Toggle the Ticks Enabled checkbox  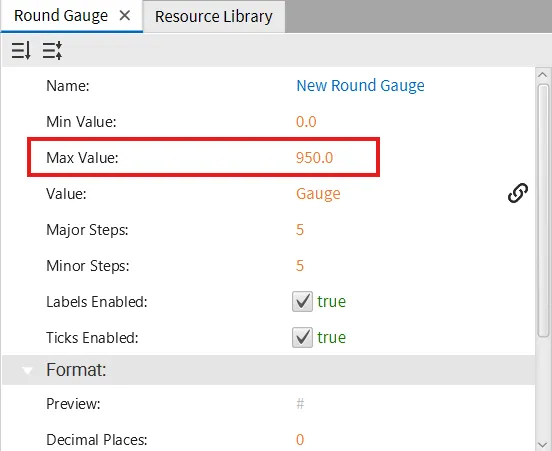point(302,337)
